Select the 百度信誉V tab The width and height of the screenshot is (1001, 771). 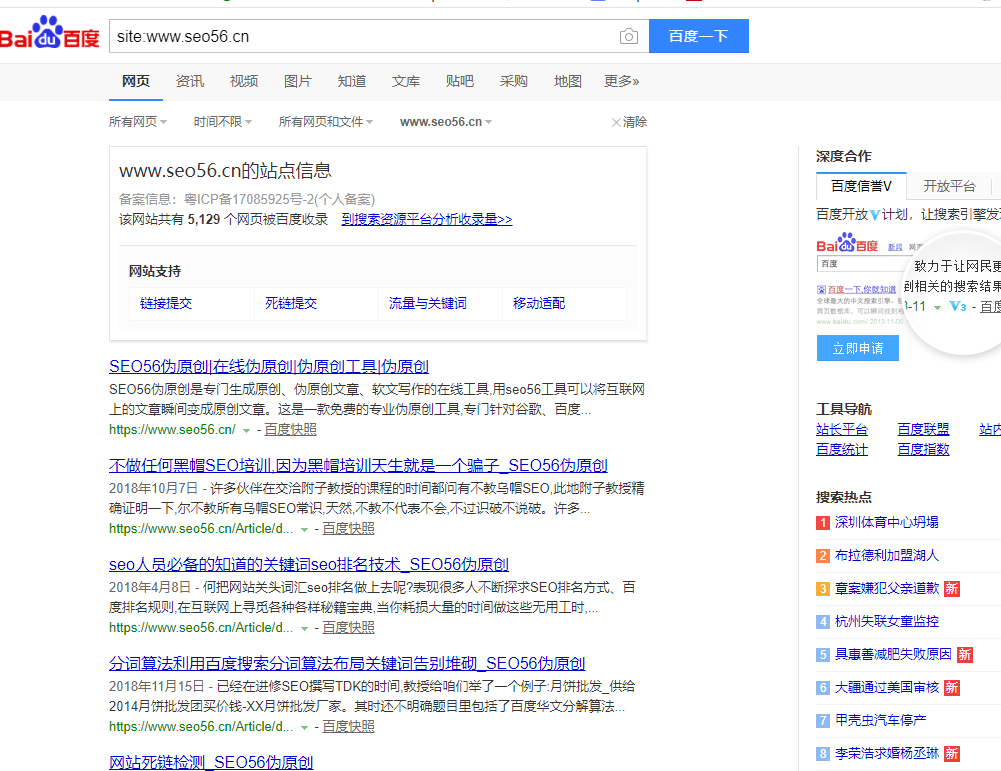861,186
